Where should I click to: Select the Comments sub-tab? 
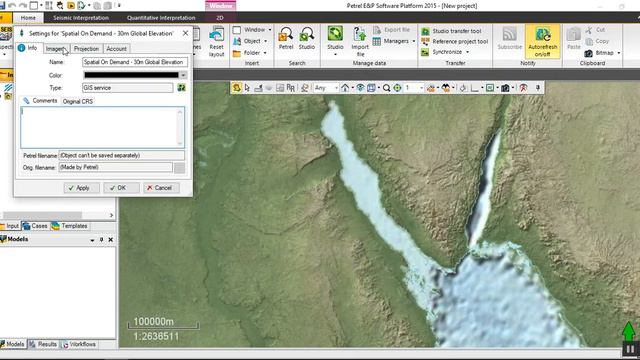coord(40,100)
